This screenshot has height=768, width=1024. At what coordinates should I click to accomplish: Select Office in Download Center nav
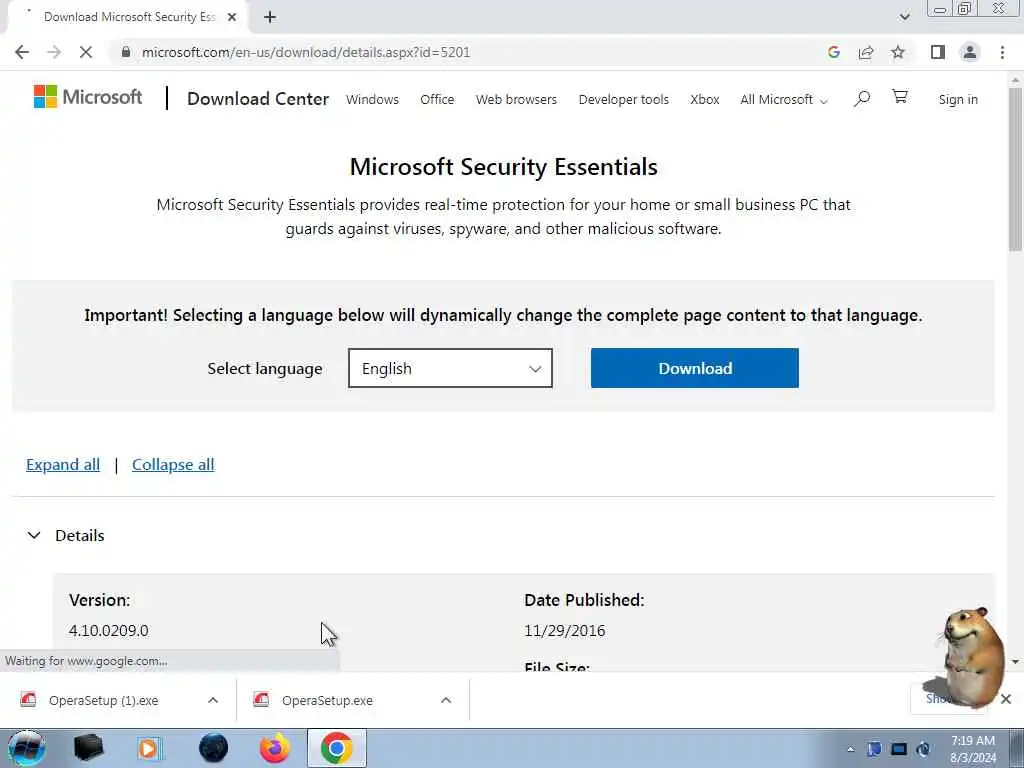pyautogui.click(x=437, y=99)
